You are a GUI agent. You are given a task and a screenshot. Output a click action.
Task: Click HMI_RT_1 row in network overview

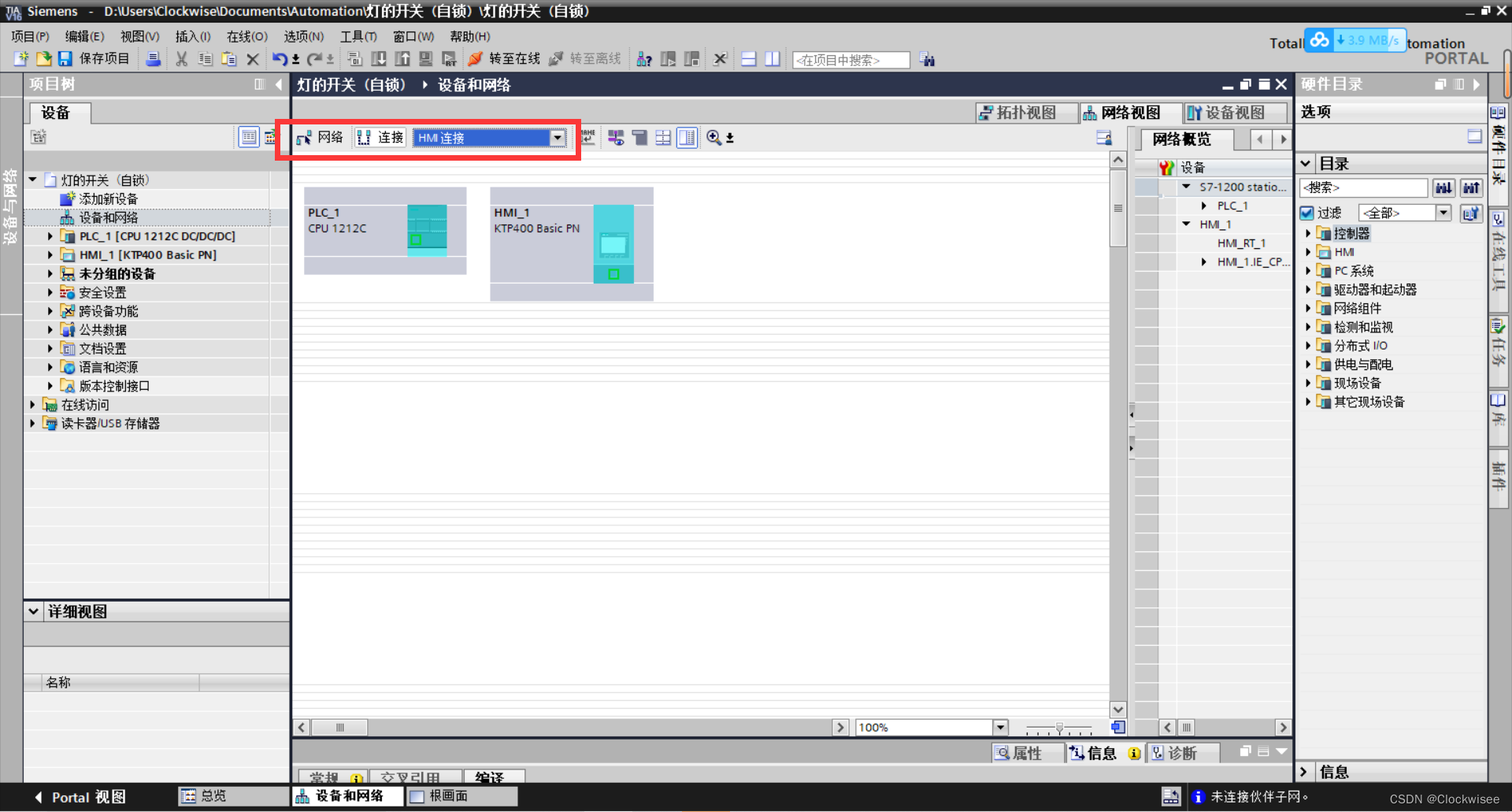(x=1241, y=243)
